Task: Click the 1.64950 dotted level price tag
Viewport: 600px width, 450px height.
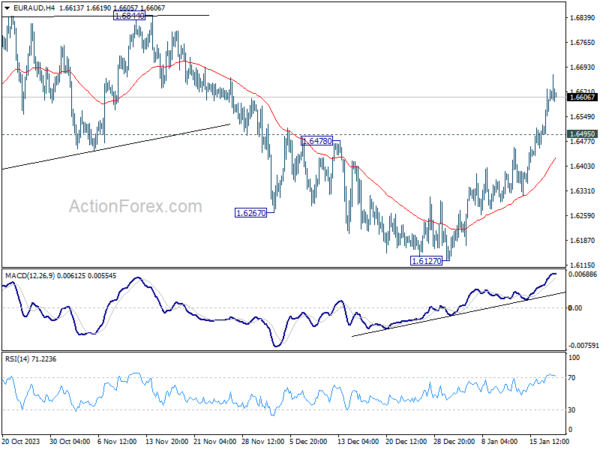Action: [582, 134]
